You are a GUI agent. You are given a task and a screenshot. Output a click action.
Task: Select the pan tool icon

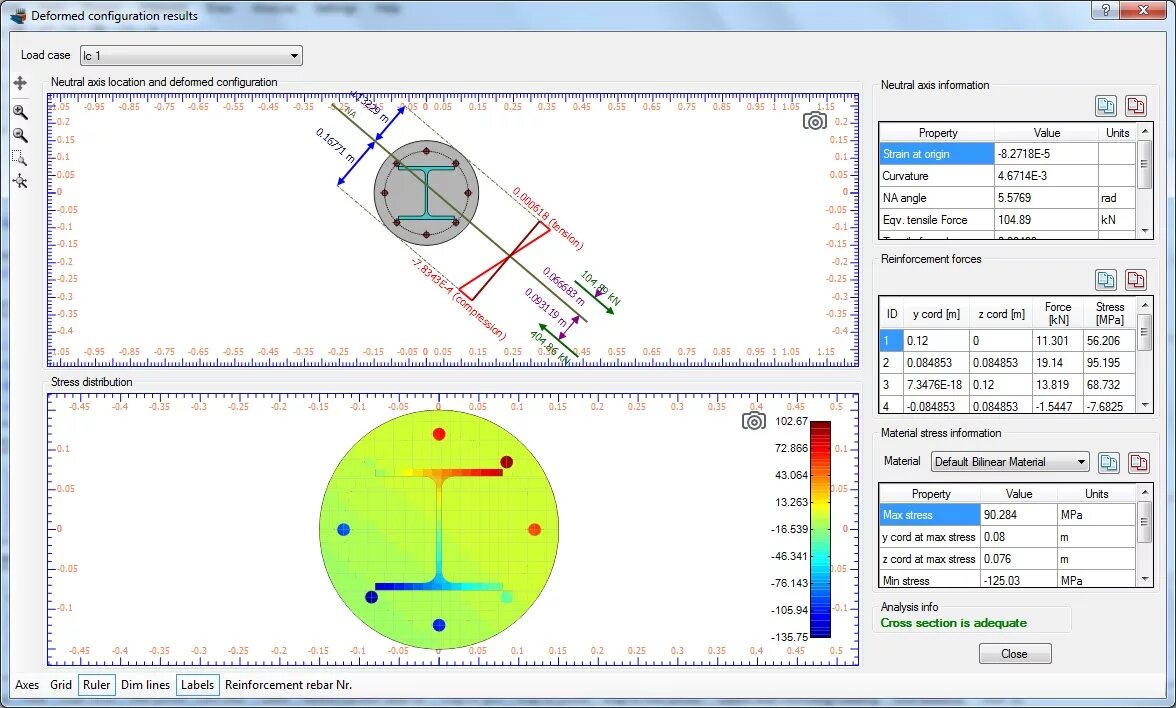20,83
